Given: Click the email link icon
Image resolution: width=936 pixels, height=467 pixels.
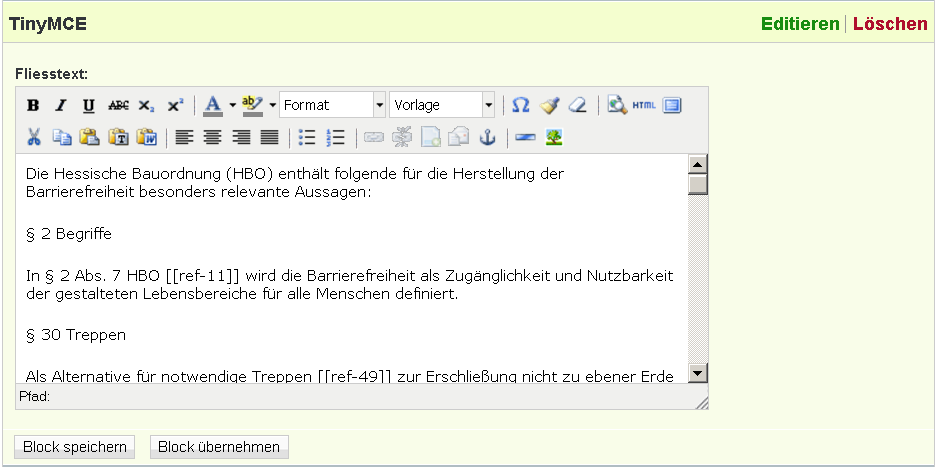Looking at the screenshot, I should click(x=458, y=137).
